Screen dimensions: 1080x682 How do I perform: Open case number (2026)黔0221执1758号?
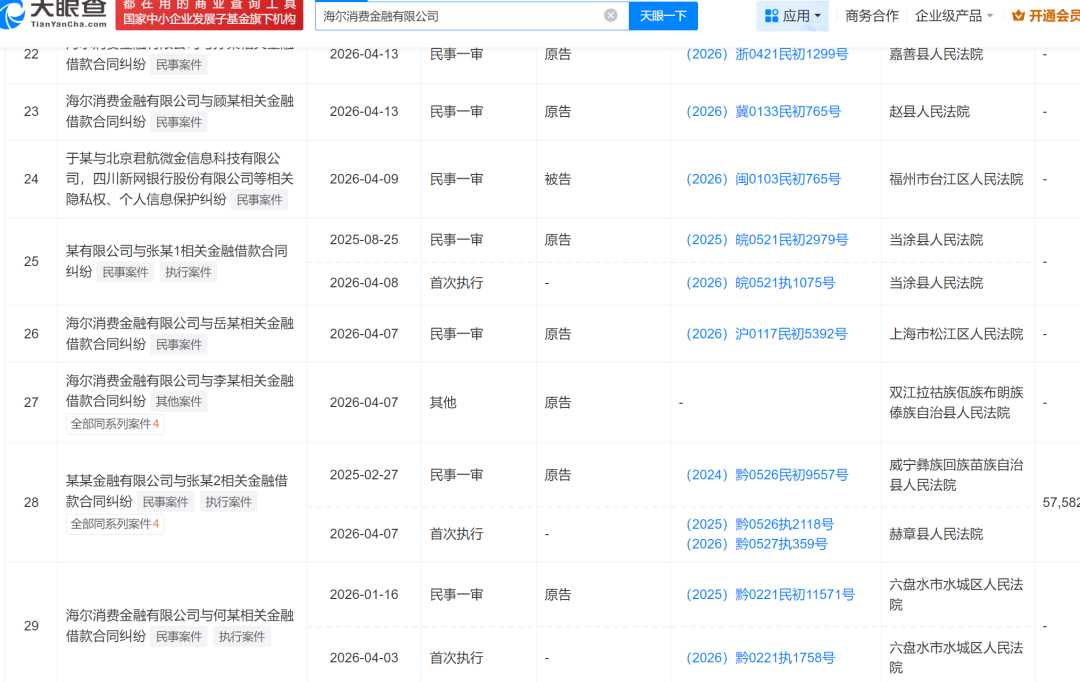[x=760, y=658]
